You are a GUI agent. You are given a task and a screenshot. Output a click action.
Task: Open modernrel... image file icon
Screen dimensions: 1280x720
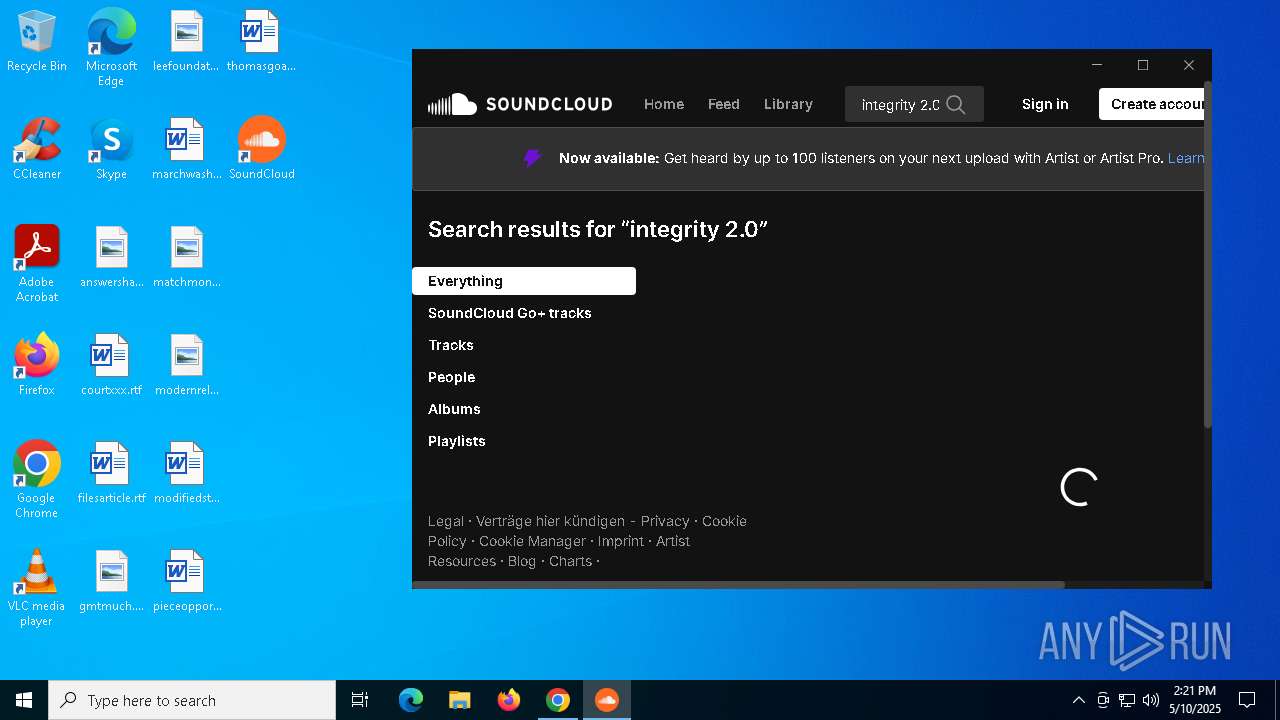pos(186,365)
